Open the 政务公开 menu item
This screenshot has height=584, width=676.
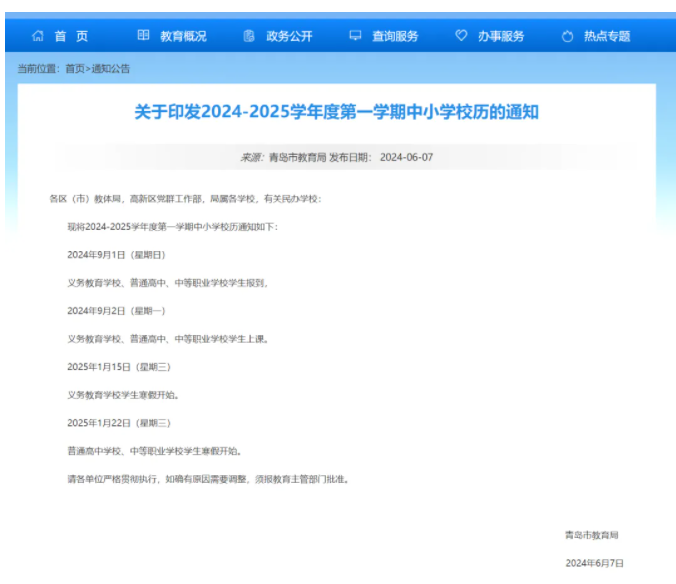coord(289,36)
